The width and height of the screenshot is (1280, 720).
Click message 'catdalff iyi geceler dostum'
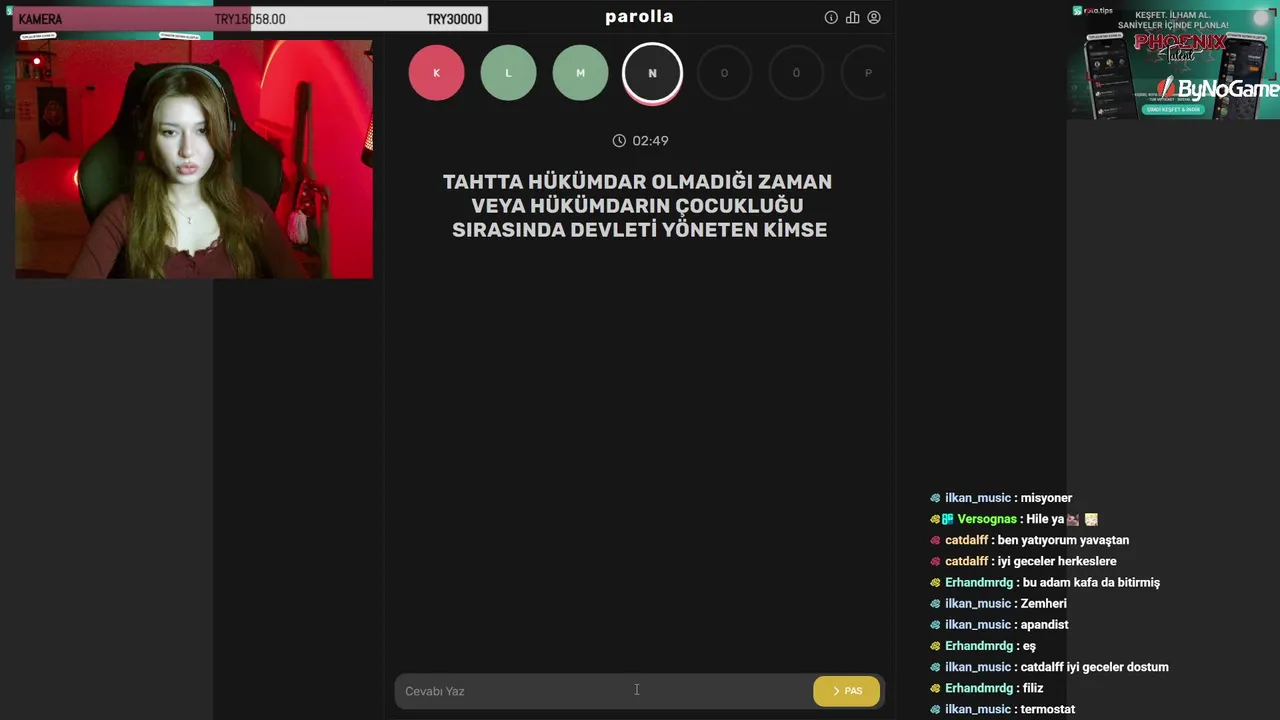[x=1094, y=667]
